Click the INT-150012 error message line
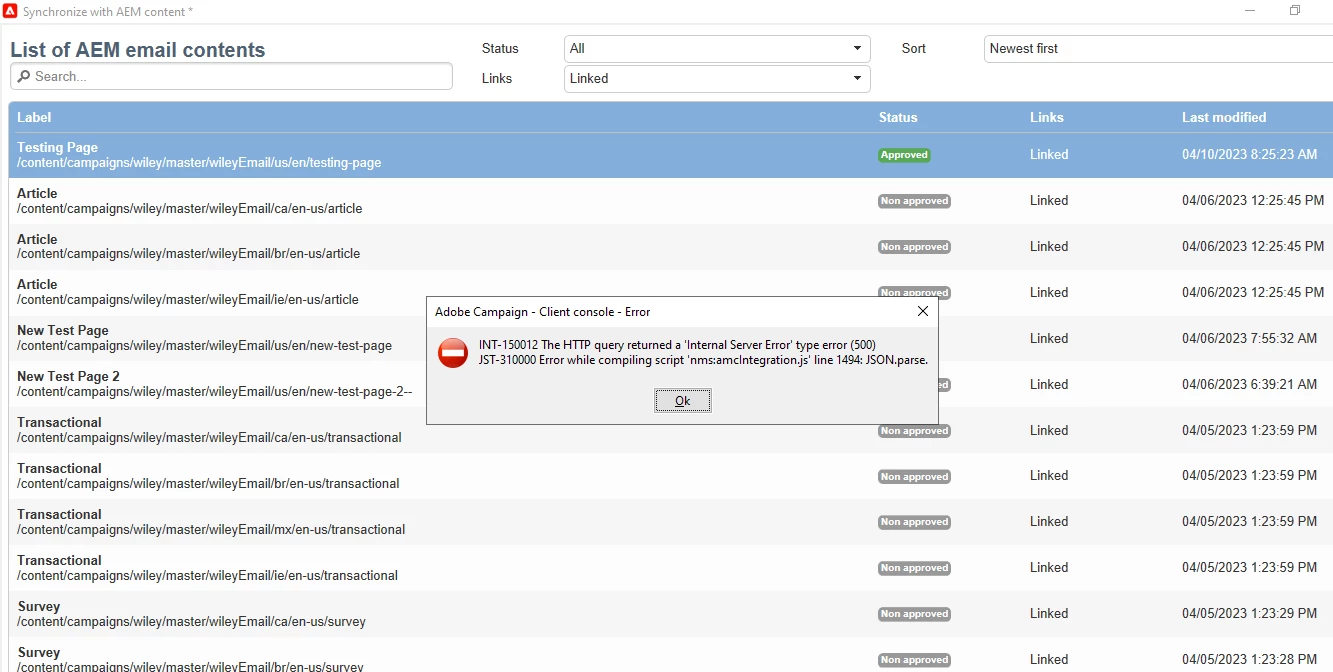 point(677,345)
